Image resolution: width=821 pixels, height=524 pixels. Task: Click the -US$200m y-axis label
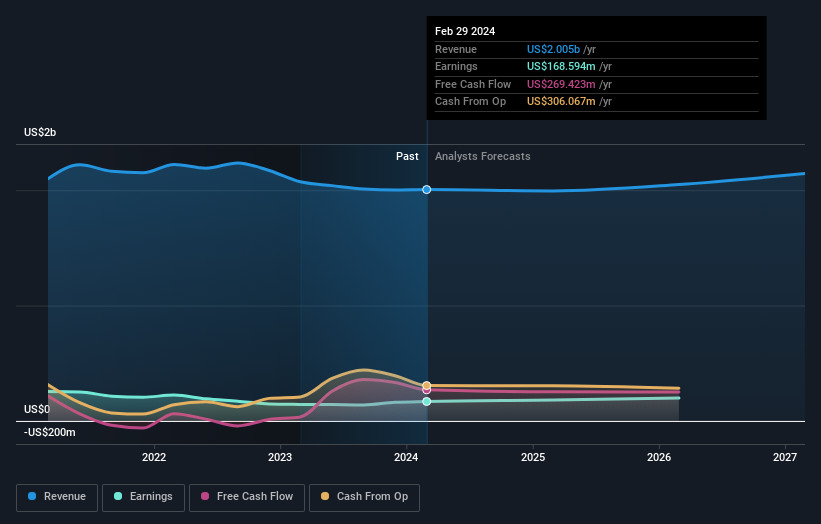pyautogui.click(x=50, y=432)
